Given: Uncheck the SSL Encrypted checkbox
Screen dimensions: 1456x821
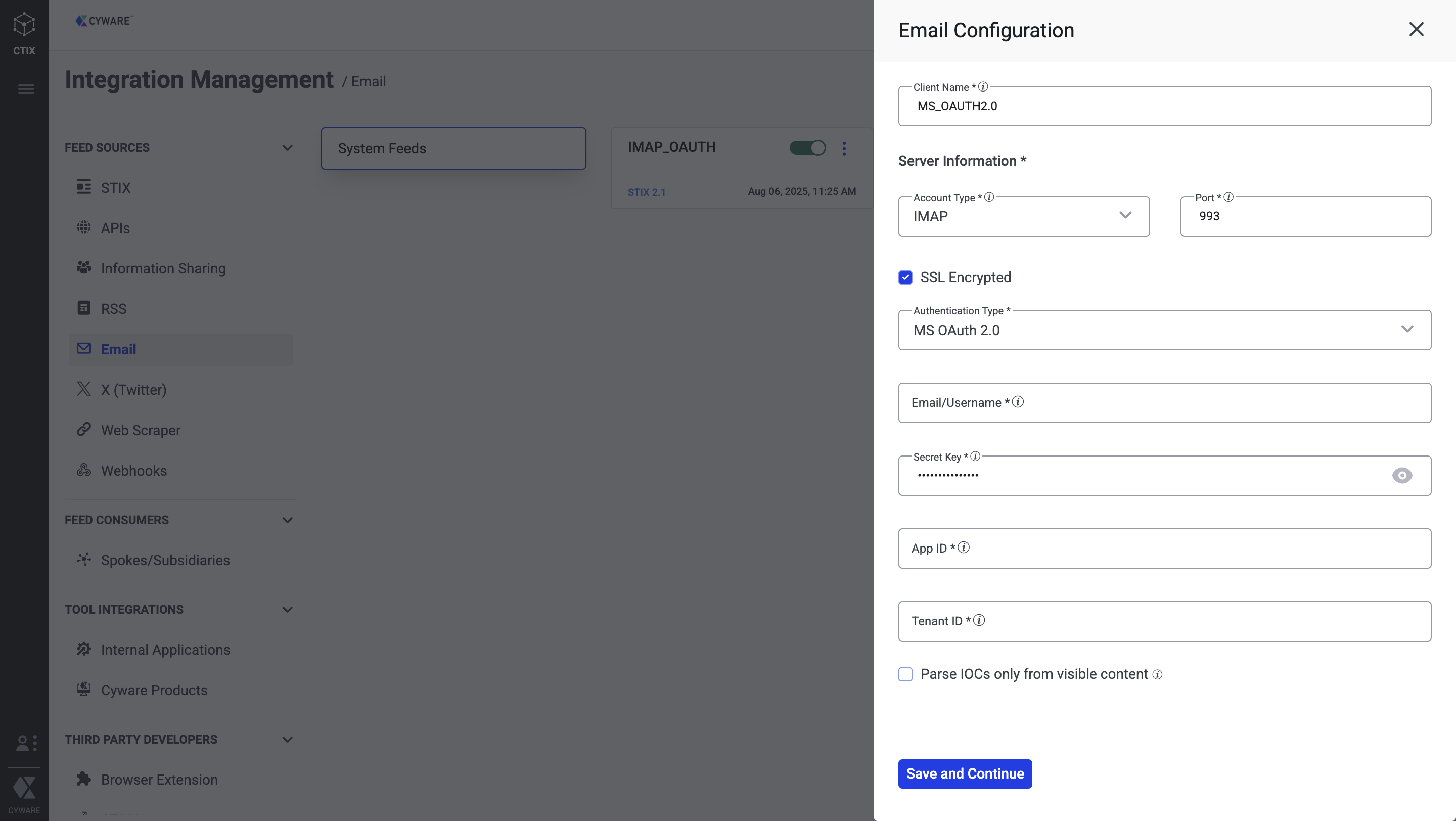Looking at the screenshot, I should [x=905, y=278].
